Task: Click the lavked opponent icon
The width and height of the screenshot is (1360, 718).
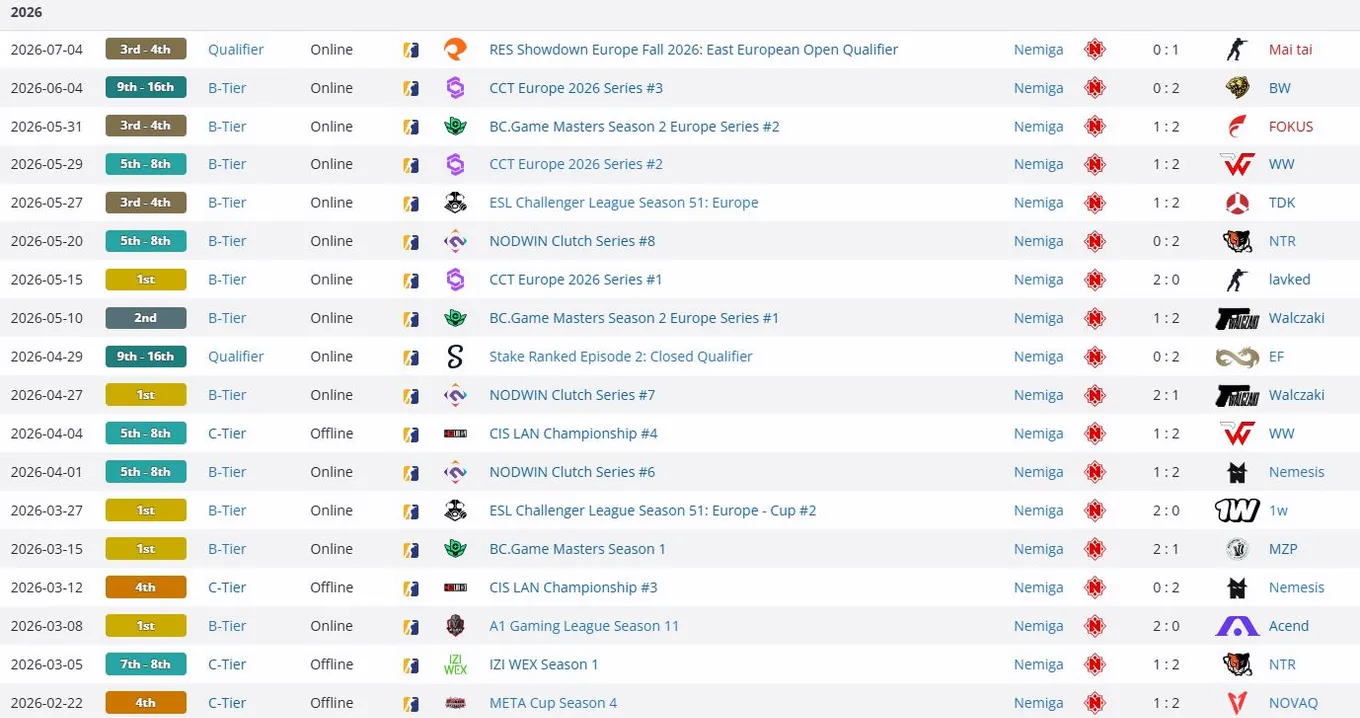Action: (1237, 280)
